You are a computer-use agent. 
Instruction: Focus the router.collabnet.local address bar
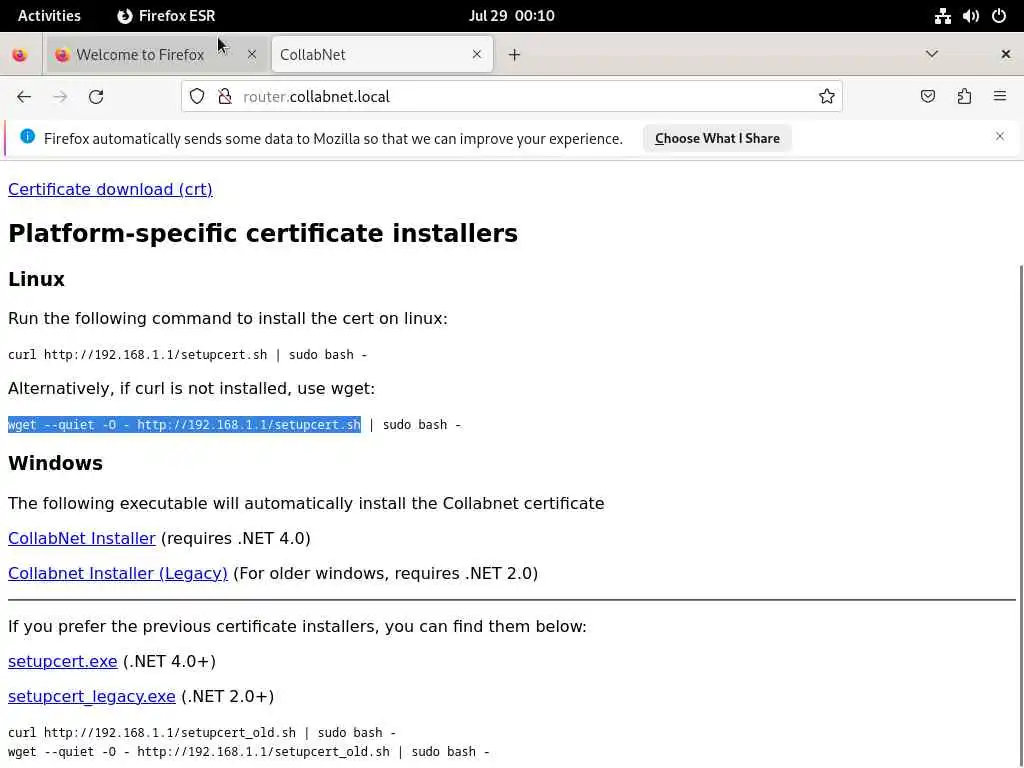click(512, 97)
